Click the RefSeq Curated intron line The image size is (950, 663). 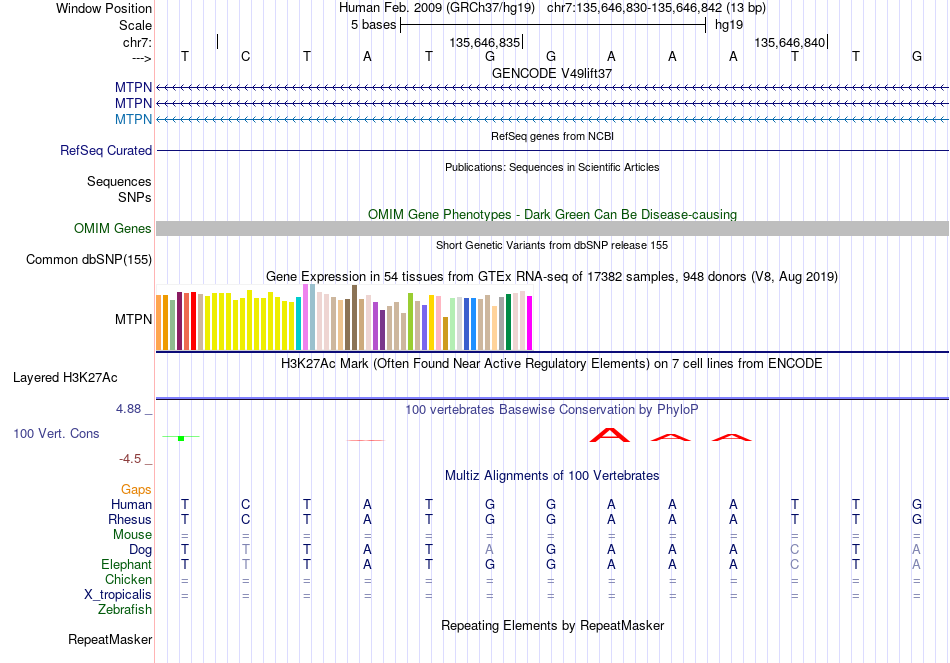point(552,150)
